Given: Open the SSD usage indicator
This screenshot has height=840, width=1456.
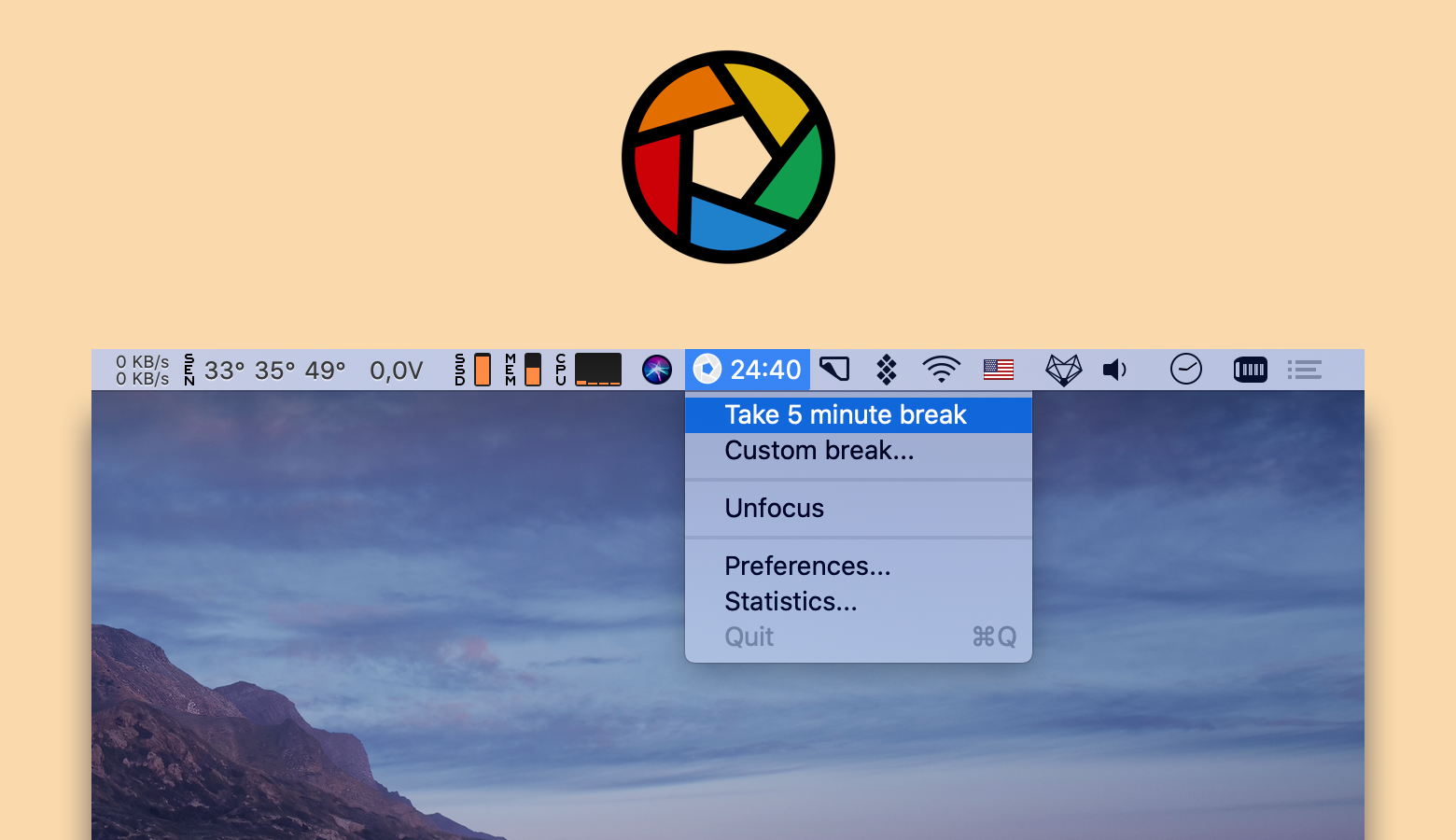Looking at the screenshot, I should click(x=473, y=370).
